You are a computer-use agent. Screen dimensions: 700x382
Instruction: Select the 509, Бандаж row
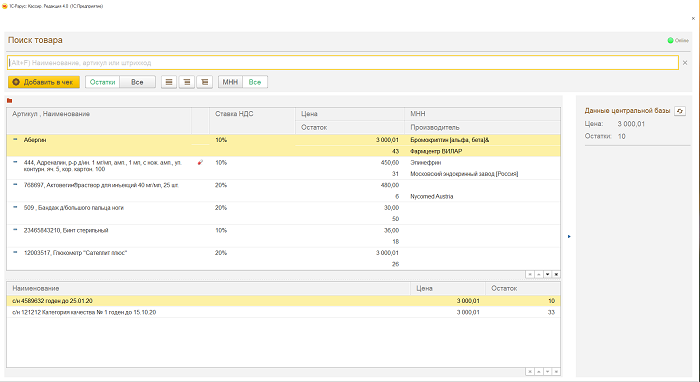(283, 213)
